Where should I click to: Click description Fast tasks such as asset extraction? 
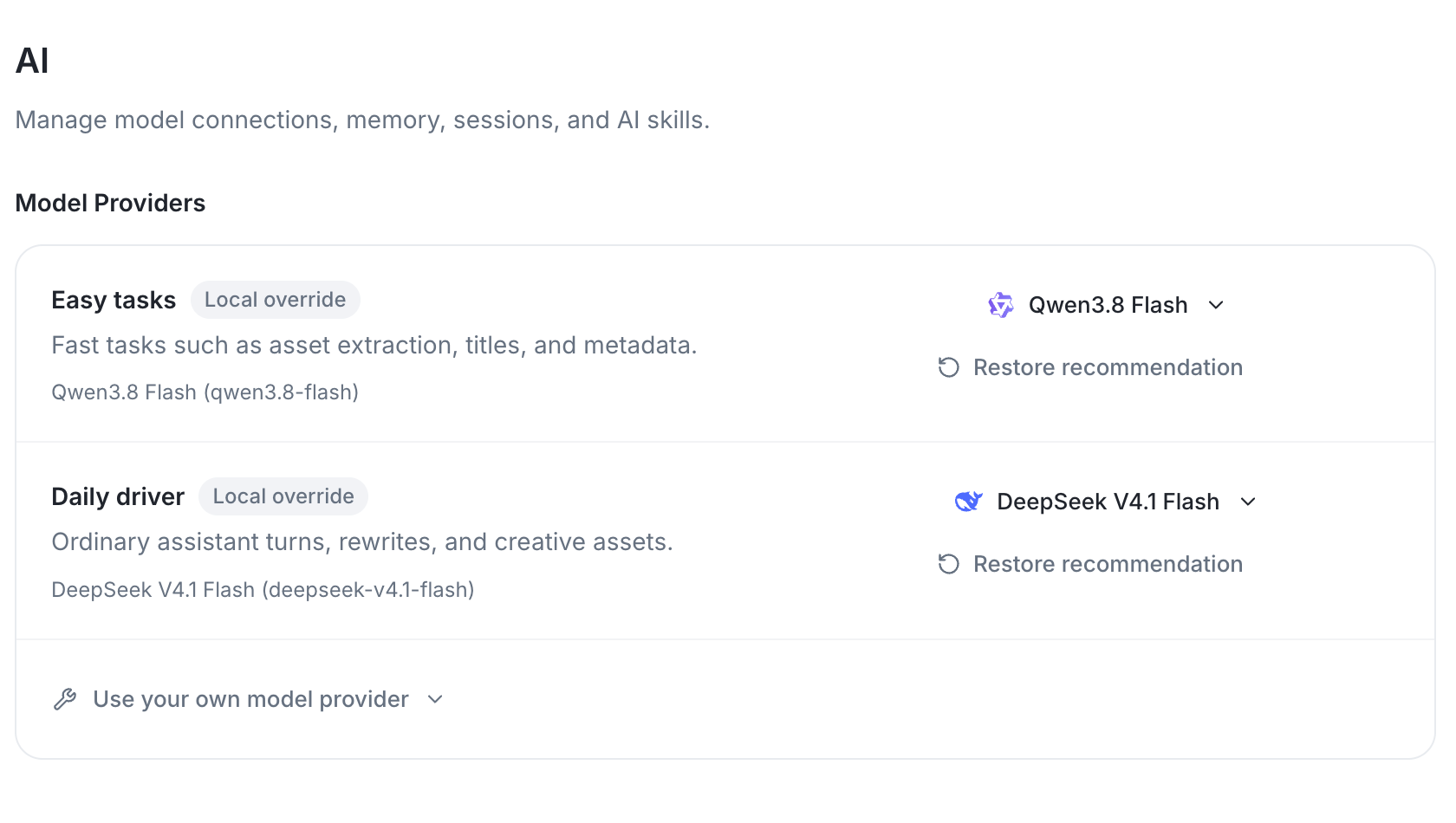click(x=374, y=345)
